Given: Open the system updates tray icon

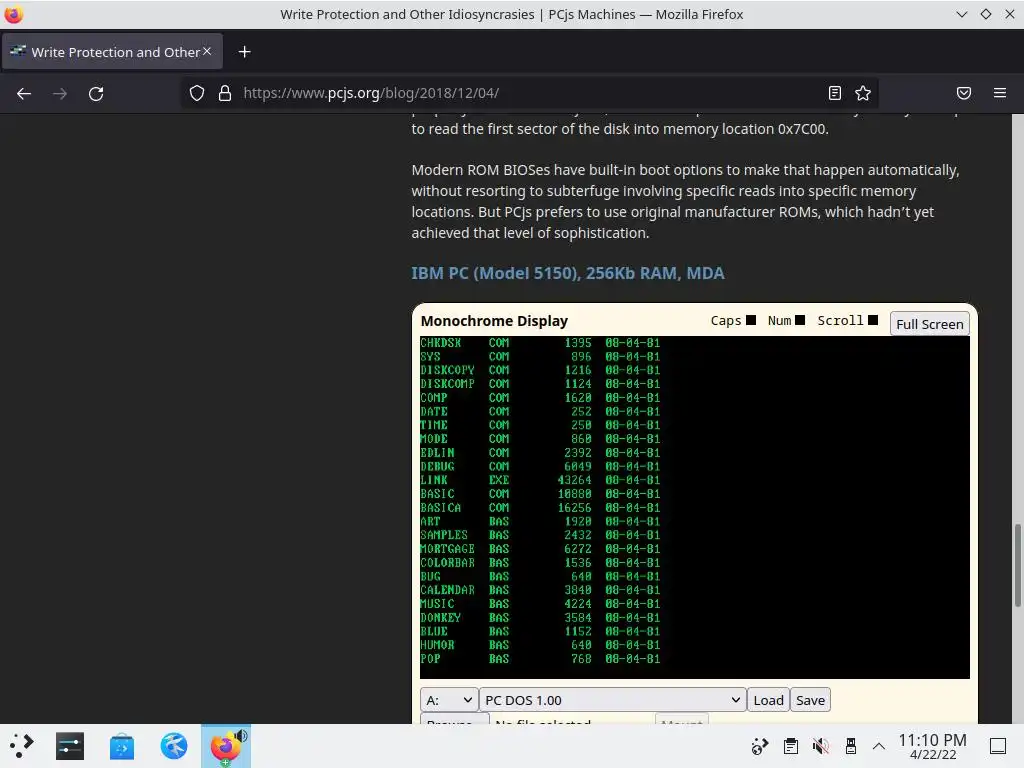Looking at the screenshot, I should (760, 746).
